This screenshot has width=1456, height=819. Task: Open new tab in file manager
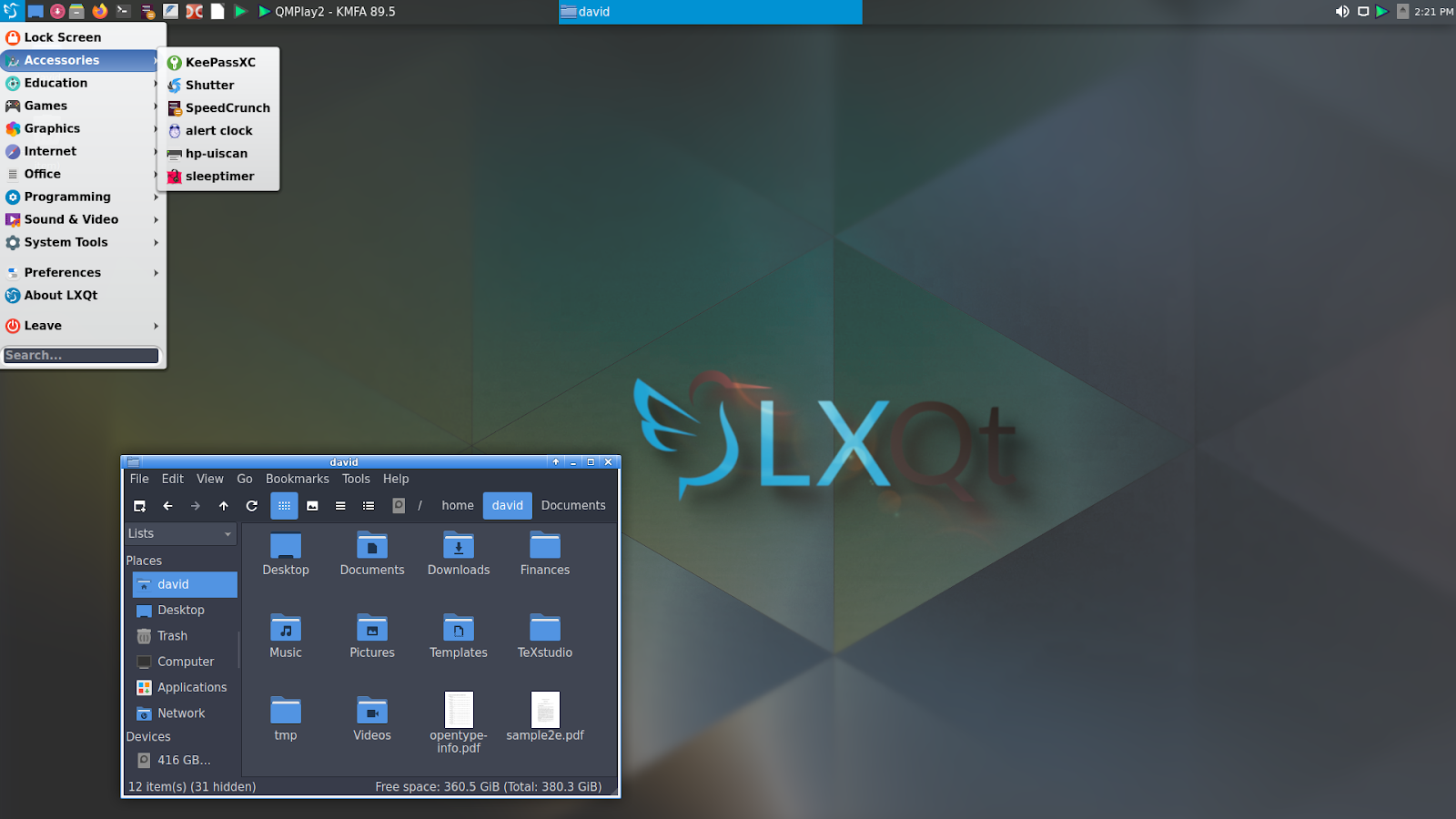pyautogui.click(x=139, y=506)
